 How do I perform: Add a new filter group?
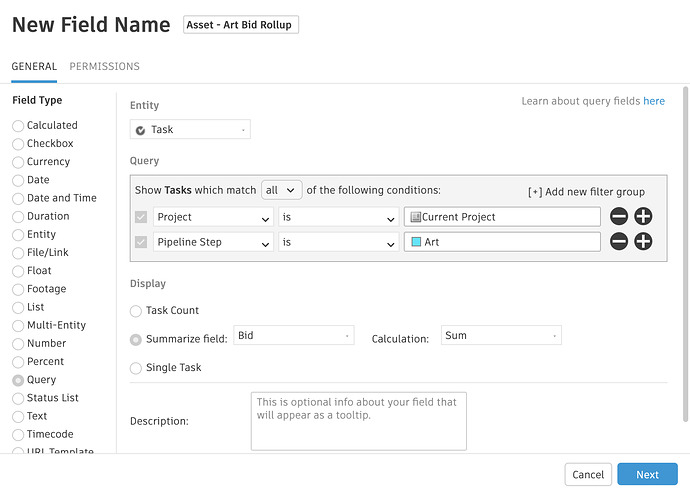[x=586, y=192]
